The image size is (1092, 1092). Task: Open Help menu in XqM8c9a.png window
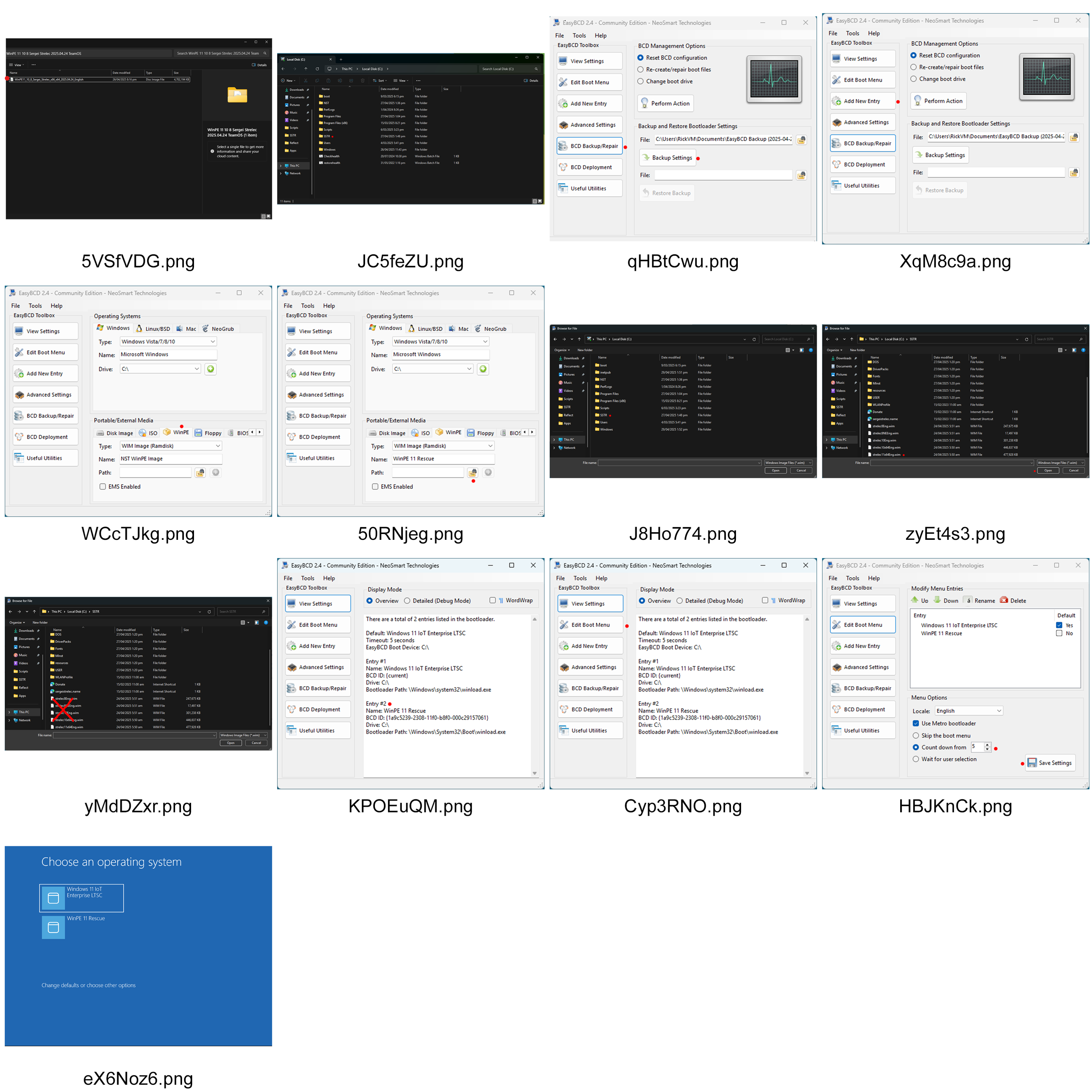pyautogui.click(x=874, y=33)
